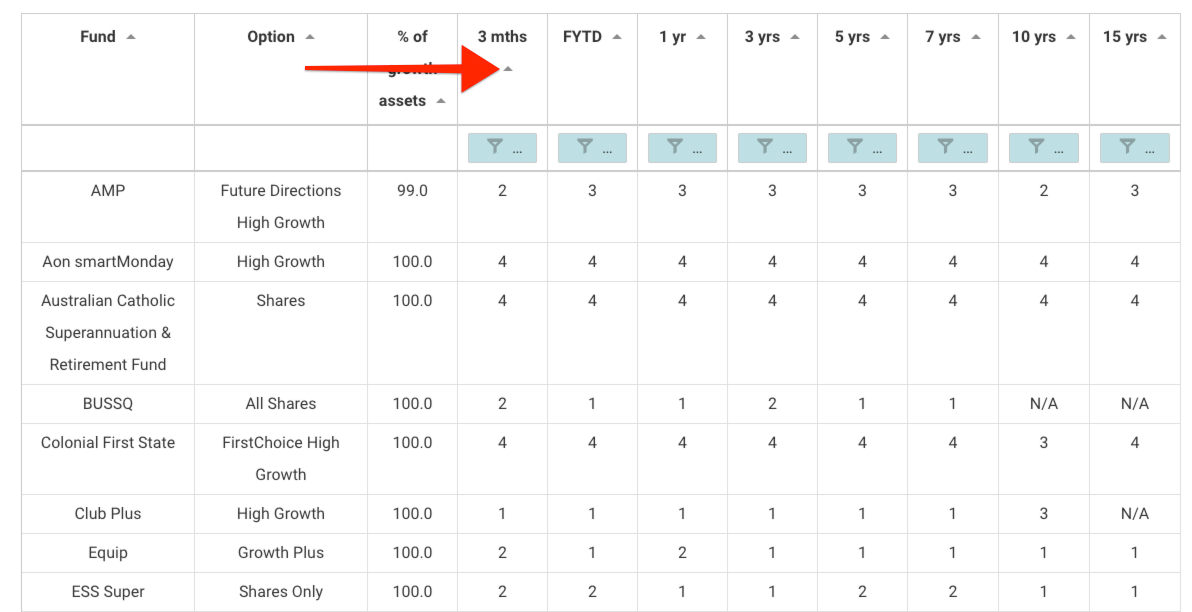This screenshot has height=612, width=1192.
Task: Sort using the 10 yrs arrow
Action: point(1070,37)
